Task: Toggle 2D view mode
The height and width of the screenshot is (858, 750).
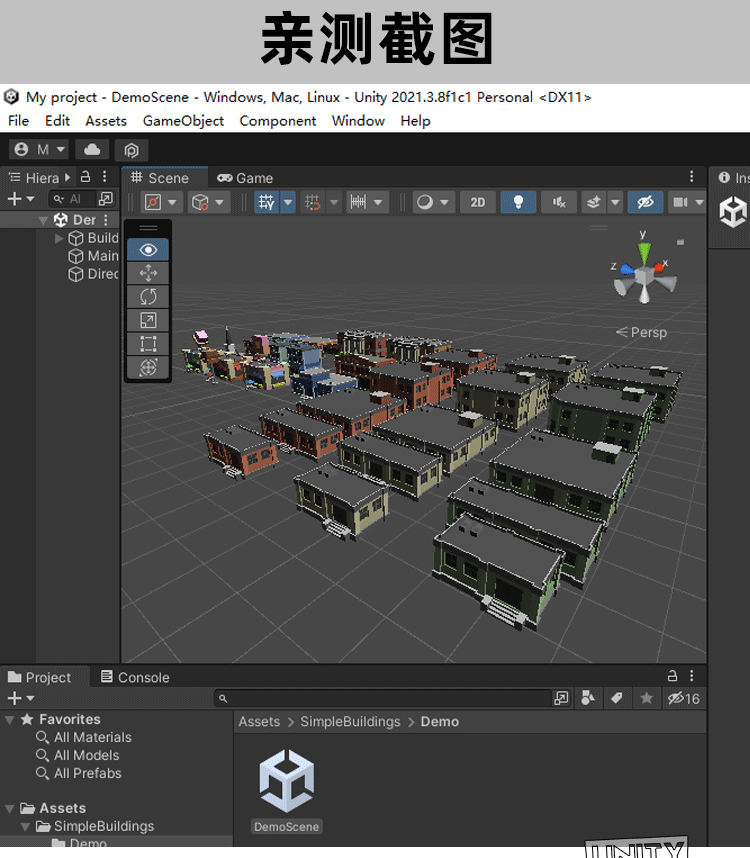Action: [478, 202]
